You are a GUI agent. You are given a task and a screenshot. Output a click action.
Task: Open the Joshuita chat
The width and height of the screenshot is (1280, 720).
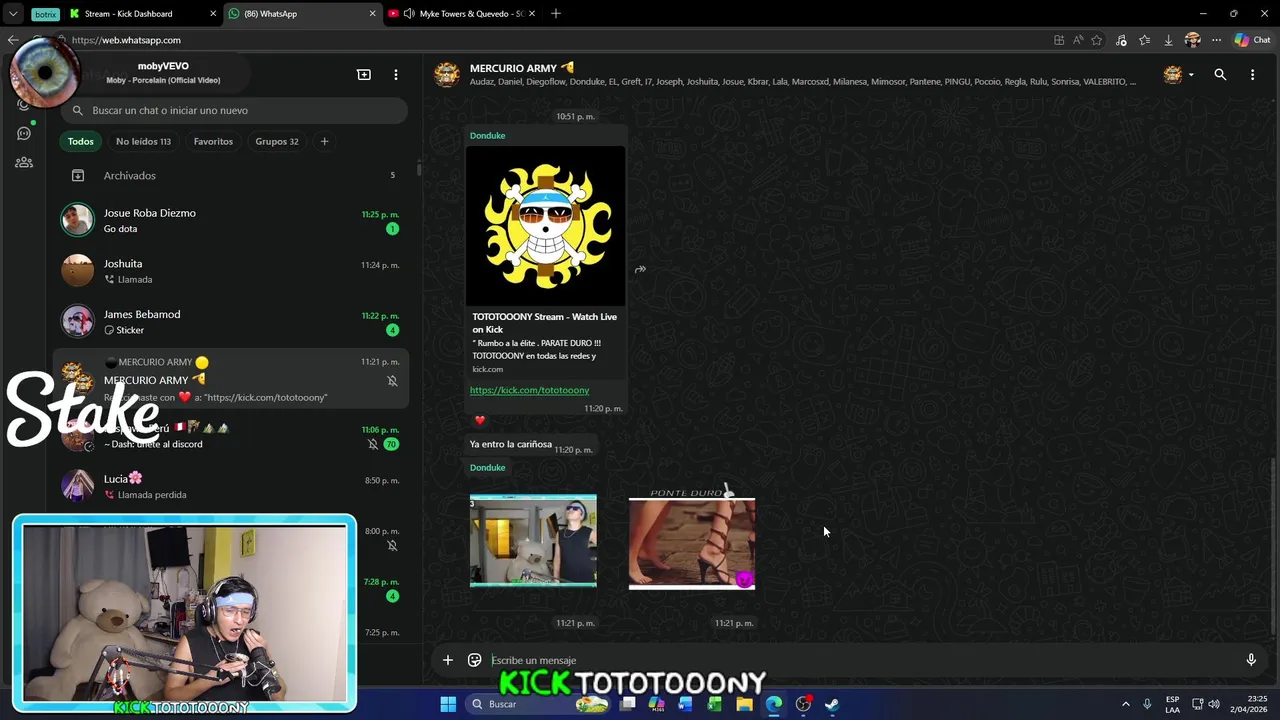point(232,271)
